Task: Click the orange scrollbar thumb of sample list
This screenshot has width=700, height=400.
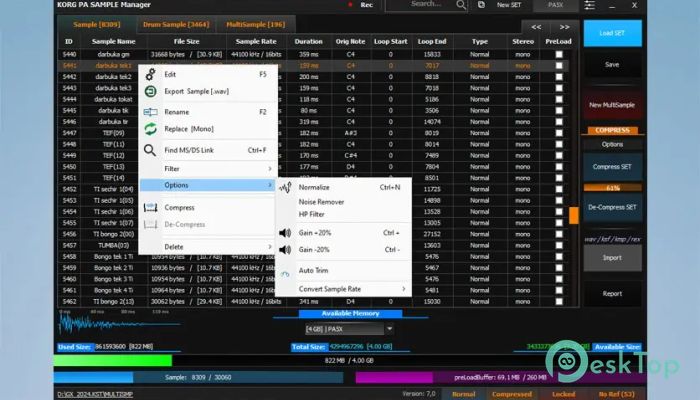Action: click(x=574, y=215)
